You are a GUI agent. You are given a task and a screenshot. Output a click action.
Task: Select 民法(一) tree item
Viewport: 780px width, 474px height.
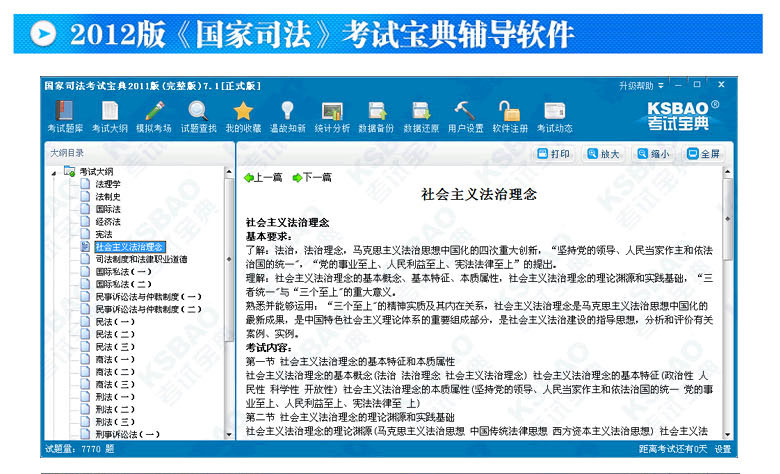pos(115,322)
